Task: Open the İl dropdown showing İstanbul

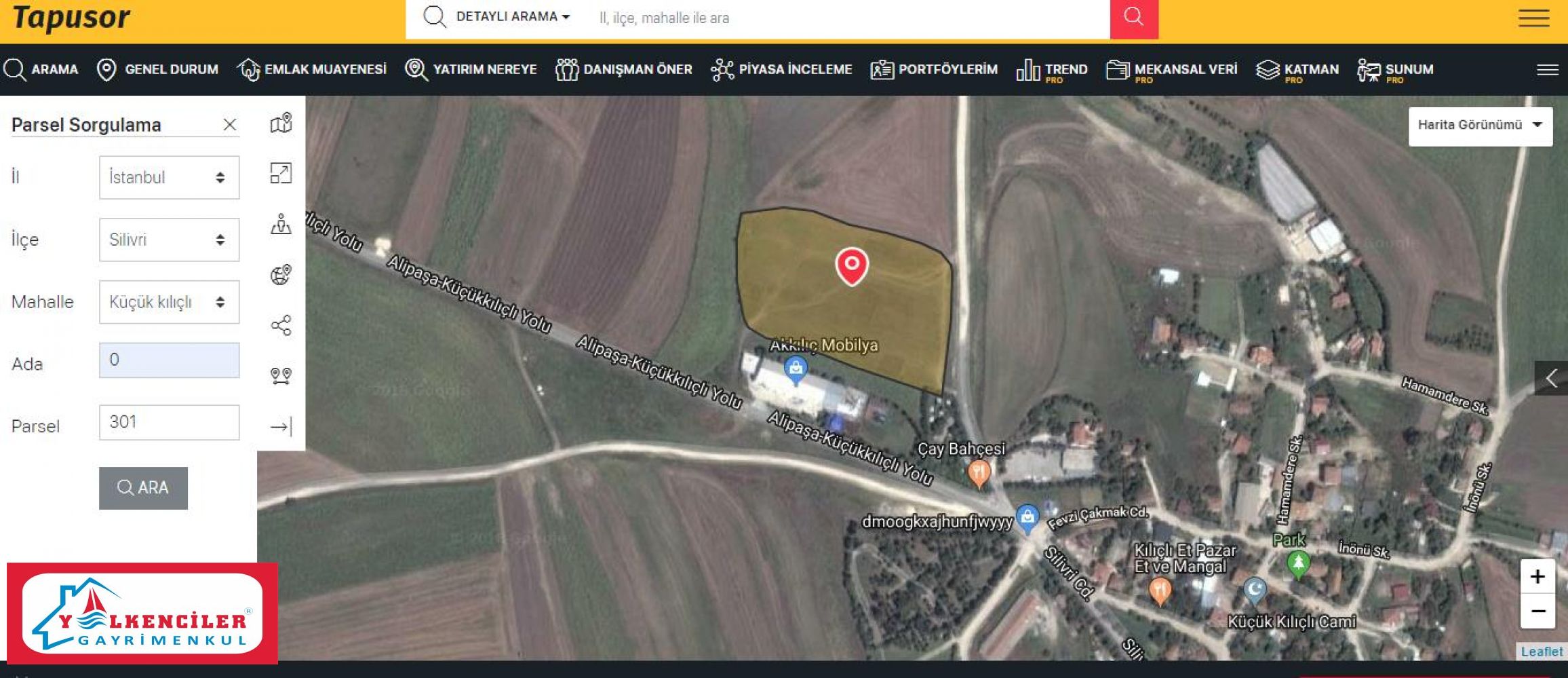Action: click(169, 178)
